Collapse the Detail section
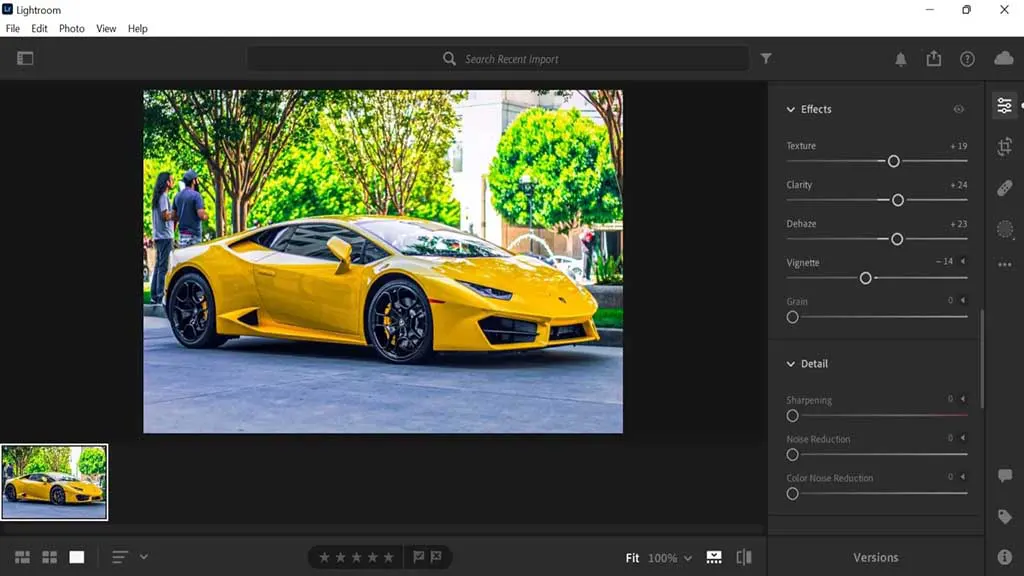Viewport: 1024px width, 576px height. click(x=791, y=364)
